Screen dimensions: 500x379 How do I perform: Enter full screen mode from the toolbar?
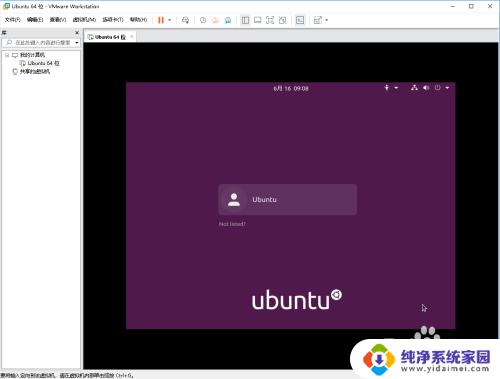point(270,20)
